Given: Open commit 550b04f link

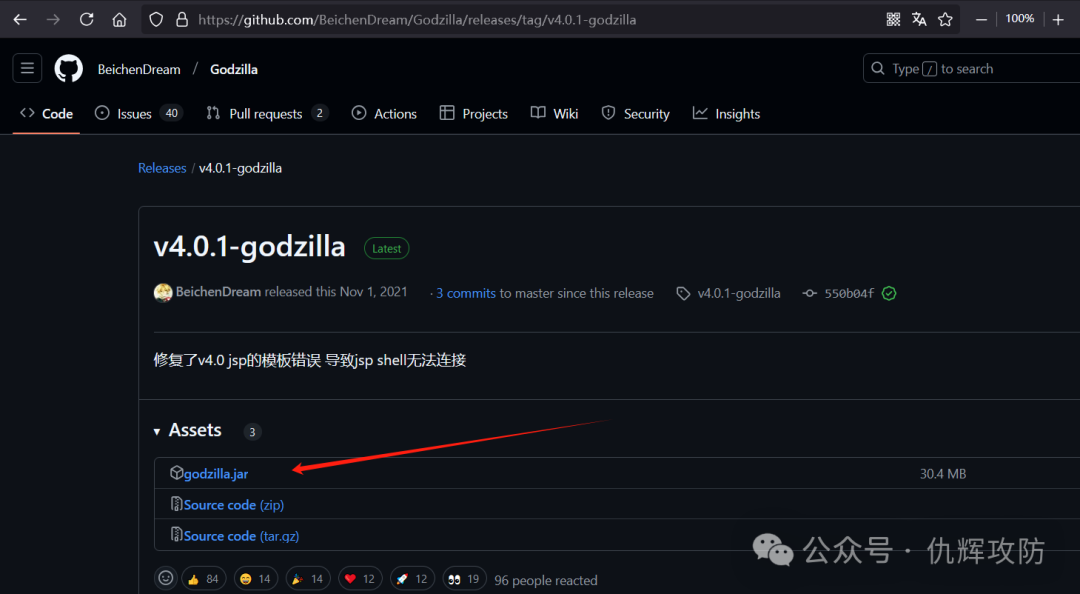Looking at the screenshot, I should [x=849, y=293].
